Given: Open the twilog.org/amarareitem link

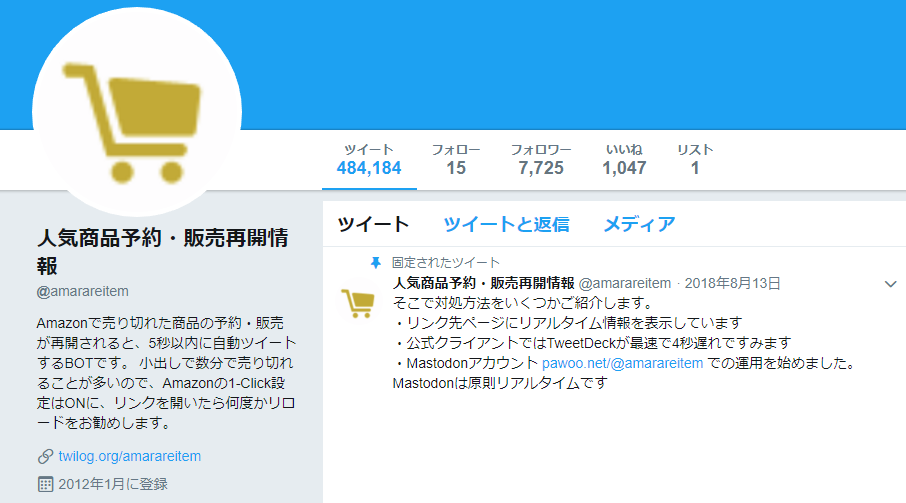Looking at the screenshot, I should click(x=129, y=456).
